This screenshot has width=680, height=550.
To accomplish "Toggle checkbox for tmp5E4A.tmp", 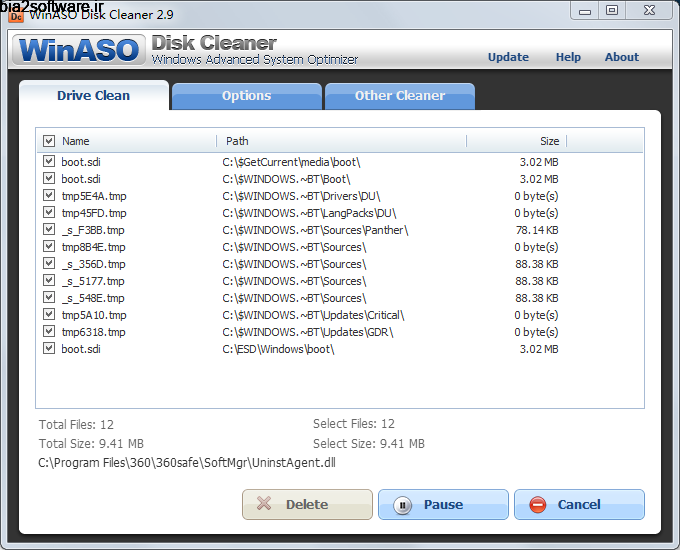I will coord(49,195).
